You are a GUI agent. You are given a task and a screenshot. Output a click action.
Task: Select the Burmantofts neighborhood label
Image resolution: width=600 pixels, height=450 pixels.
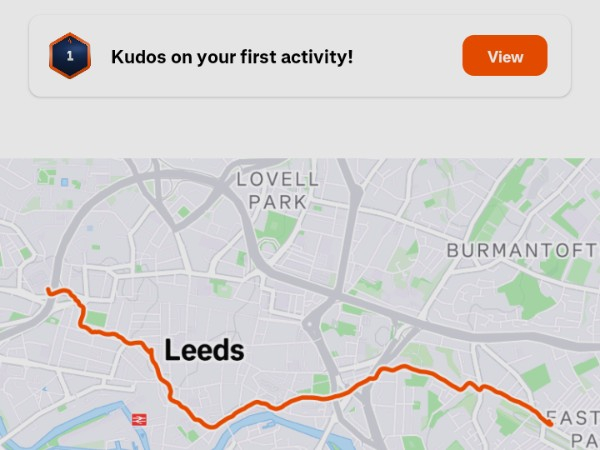tap(522, 249)
